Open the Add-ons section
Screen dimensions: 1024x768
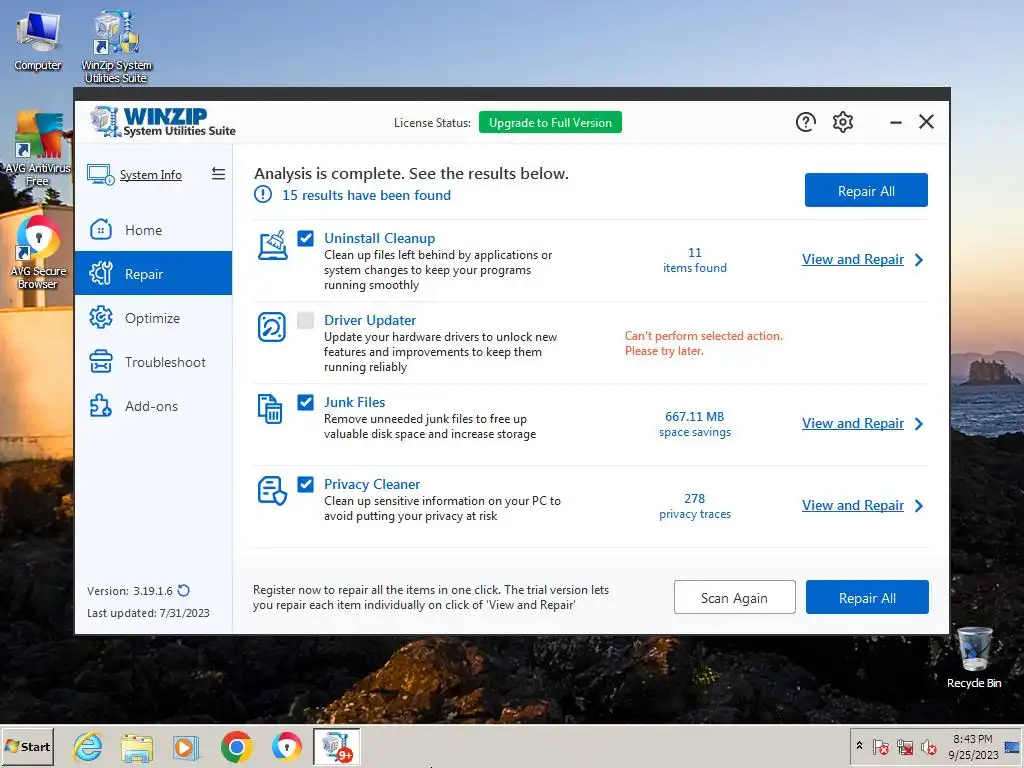point(153,406)
